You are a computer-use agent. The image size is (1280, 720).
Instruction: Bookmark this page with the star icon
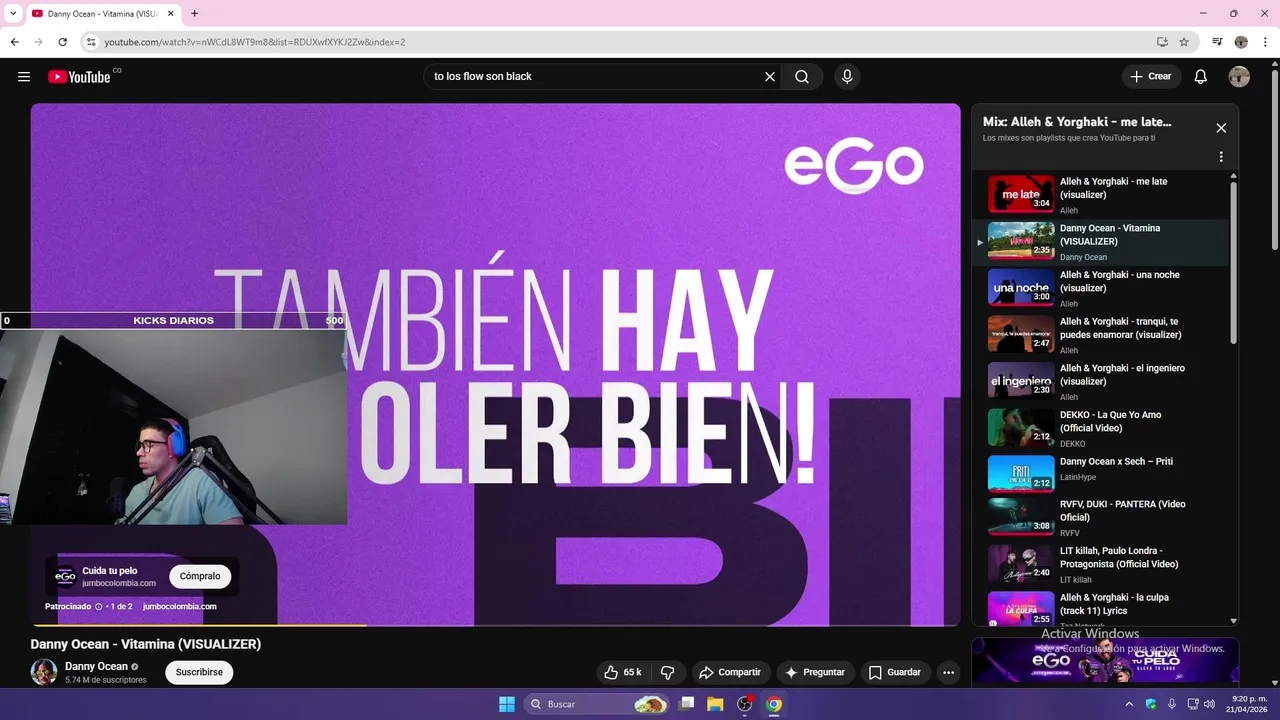tap(1184, 42)
